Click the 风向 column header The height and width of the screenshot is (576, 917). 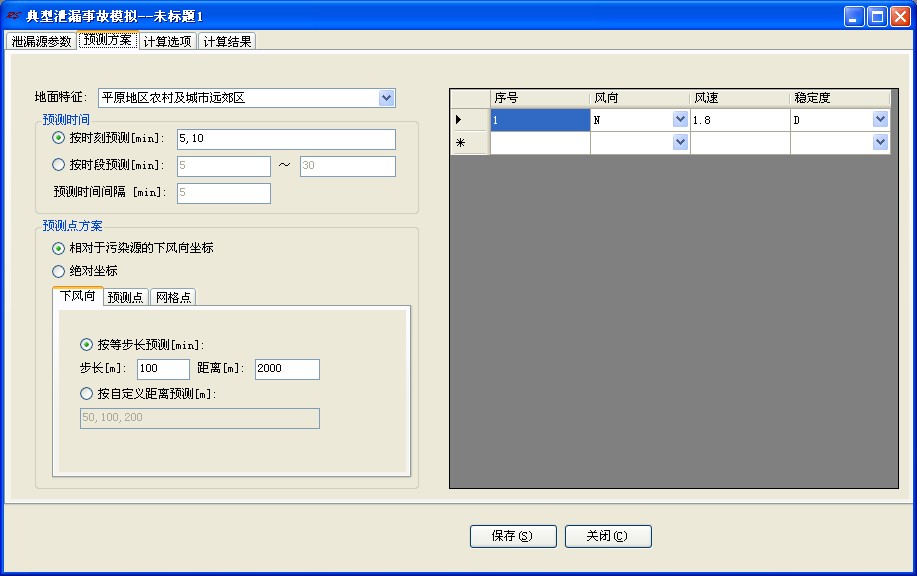(x=640, y=98)
